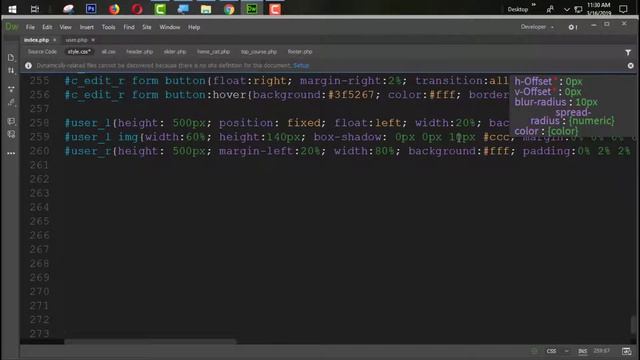Select the related file left of header.php
The image size is (640, 360).
(108, 52)
